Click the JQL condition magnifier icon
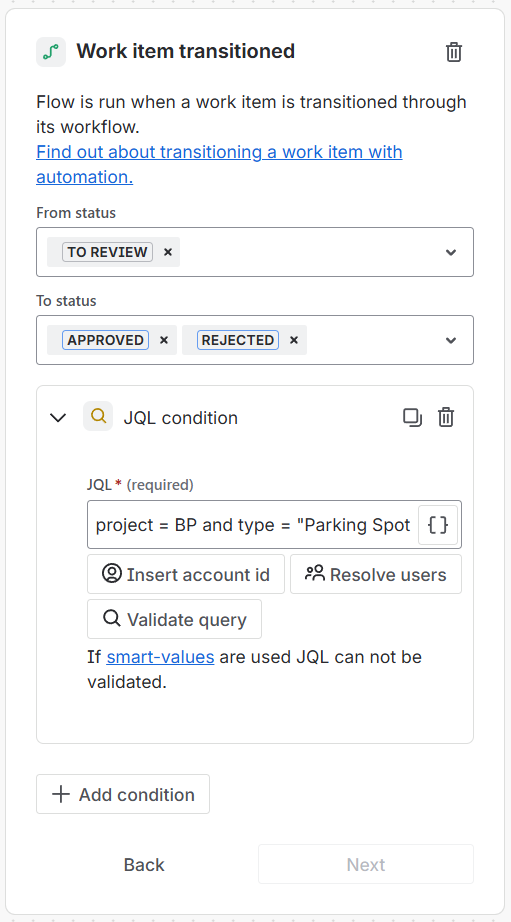The image size is (511, 922). (x=98, y=416)
